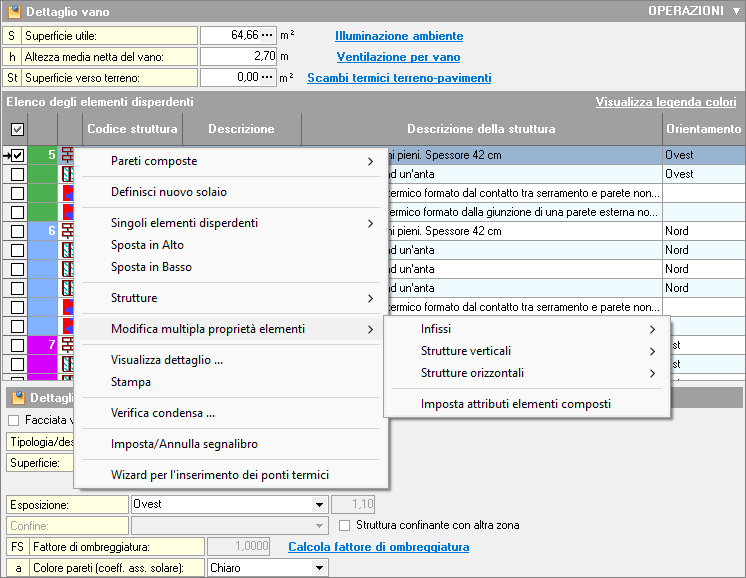Choose Verifica condensa menu entry
This screenshot has height=578, width=746.
(x=163, y=413)
